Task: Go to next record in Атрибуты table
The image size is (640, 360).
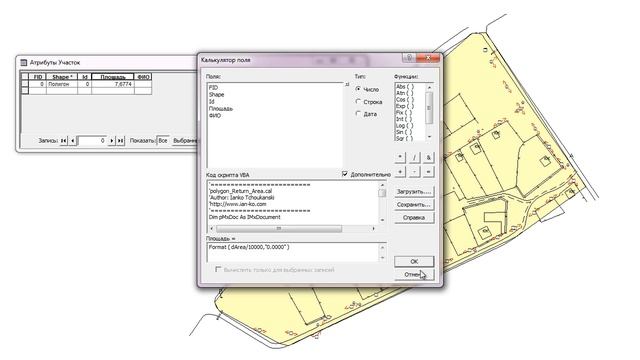Action: coord(111,140)
